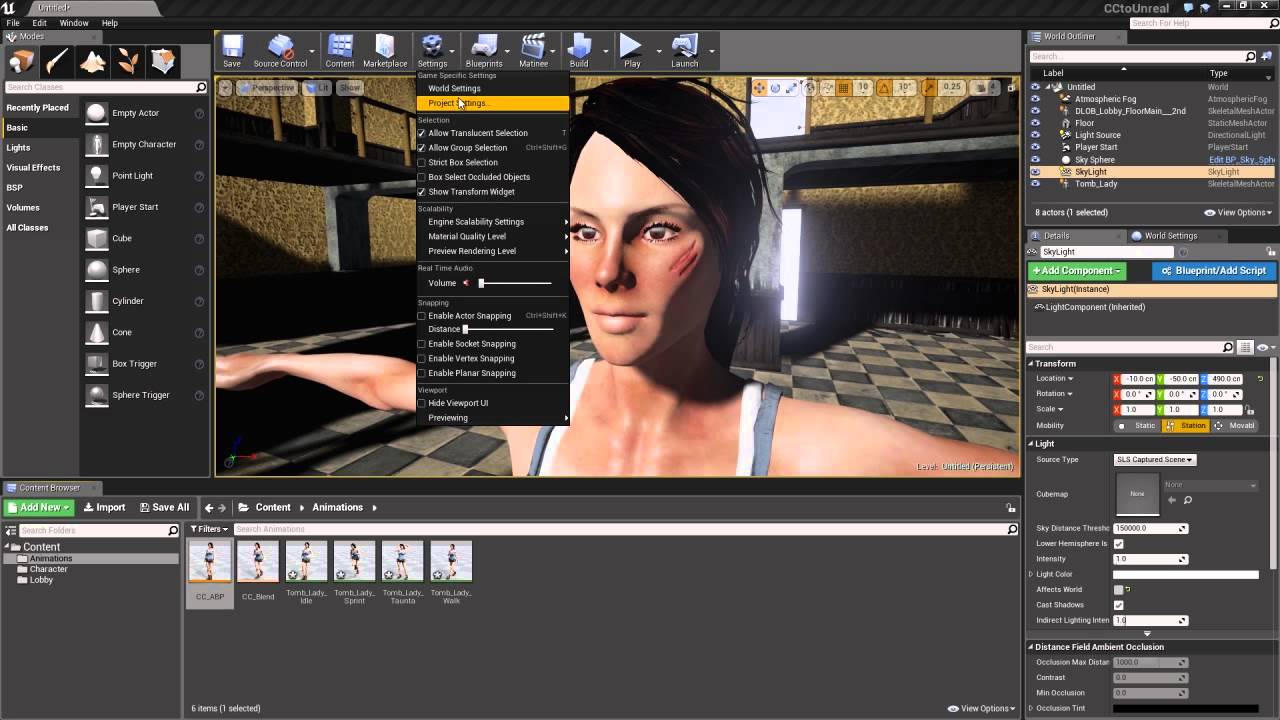Toggle Cast Shadows checkbox
This screenshot has height=720, width=1280.
(x=1118, y=605)
